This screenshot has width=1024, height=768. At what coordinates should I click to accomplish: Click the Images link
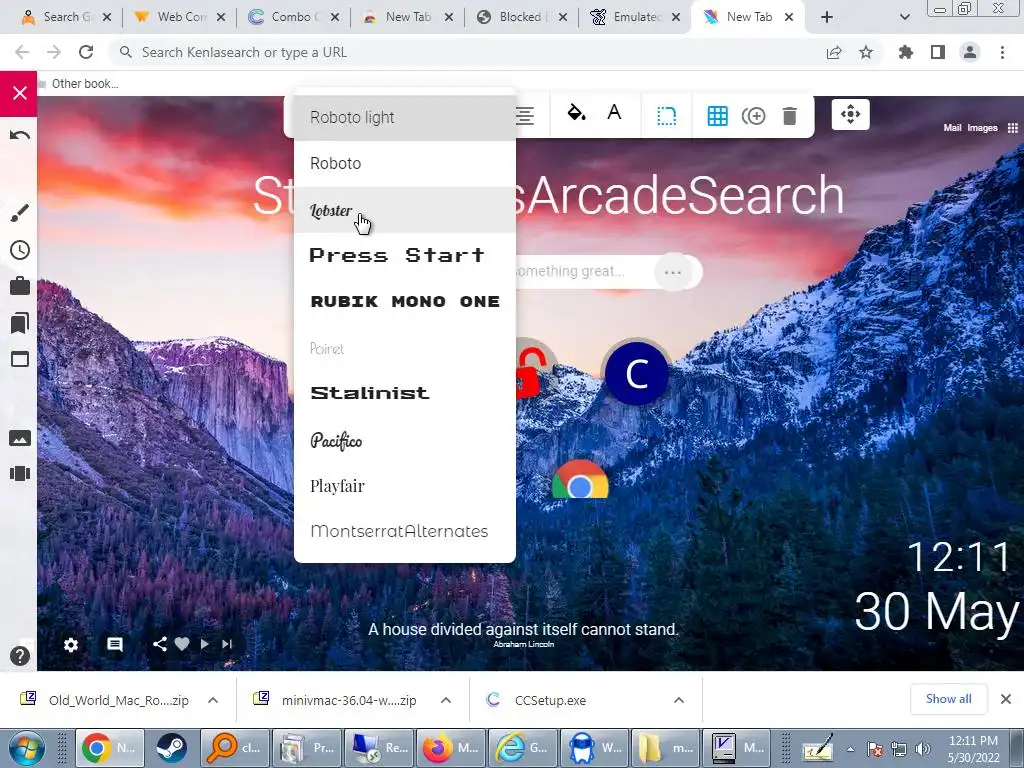982,128
